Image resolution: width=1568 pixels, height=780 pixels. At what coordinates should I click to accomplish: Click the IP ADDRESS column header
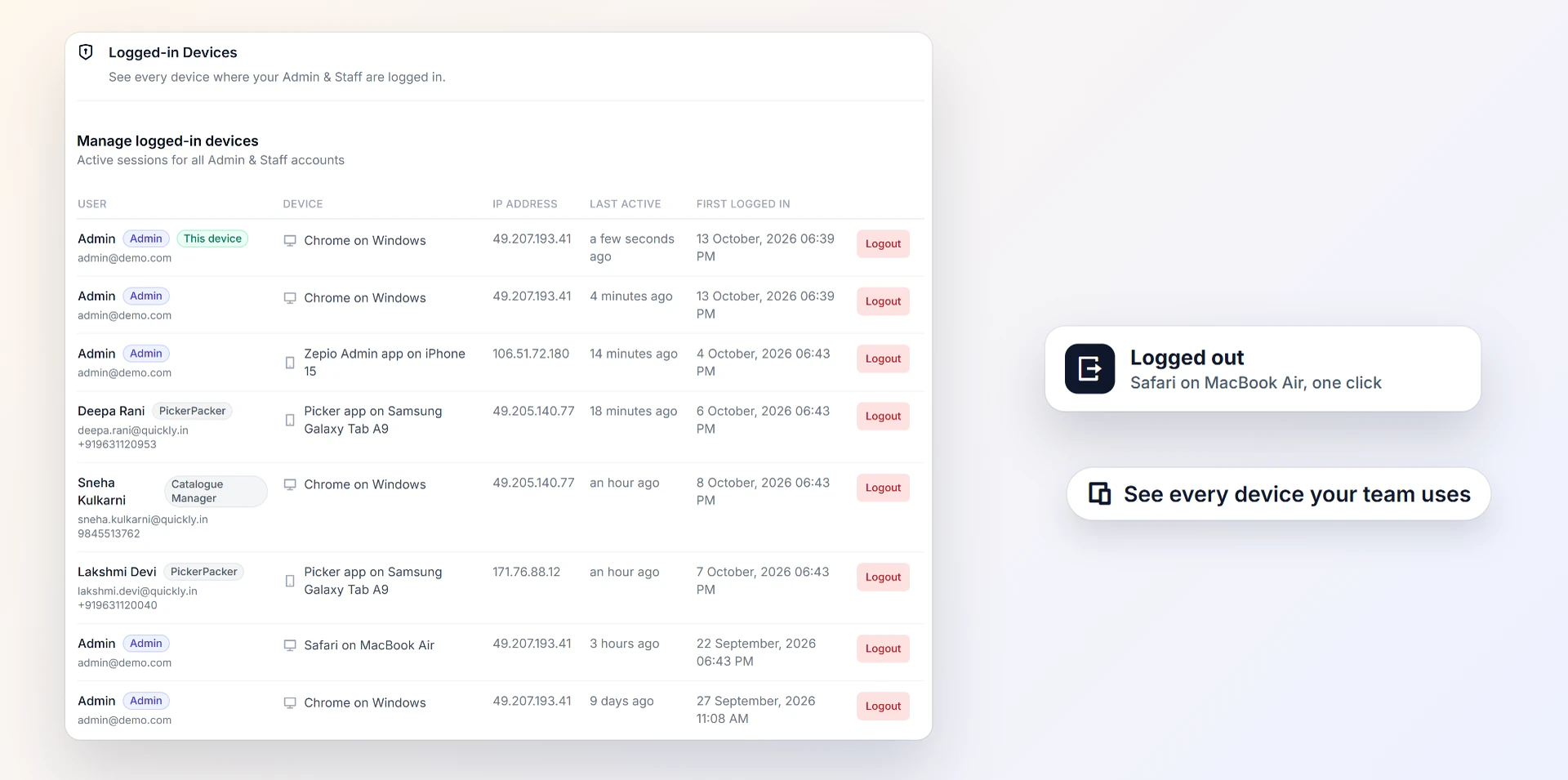(525, 204)
